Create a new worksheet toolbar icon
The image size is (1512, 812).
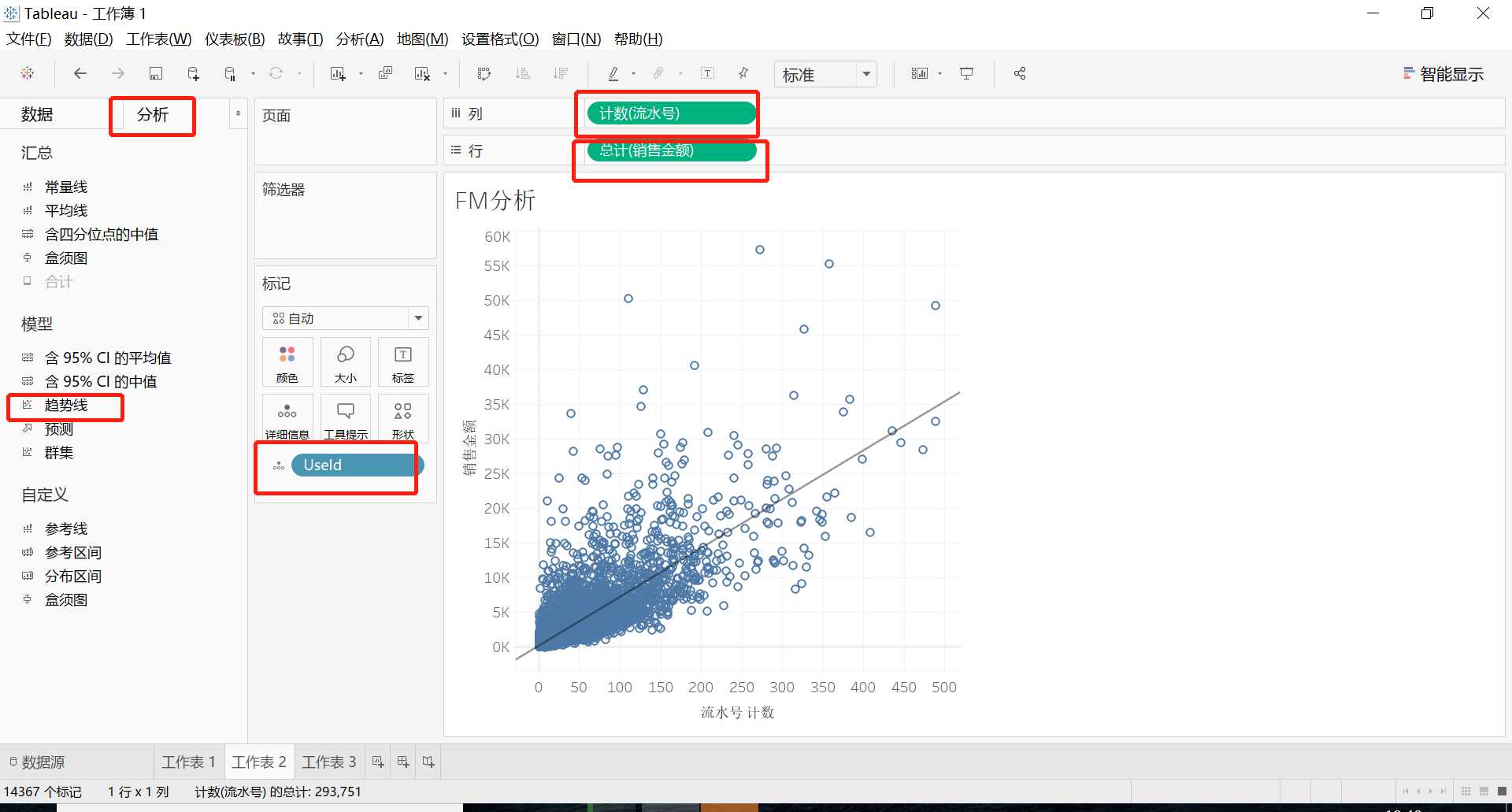pyautogui.click(x=338, y=73)
